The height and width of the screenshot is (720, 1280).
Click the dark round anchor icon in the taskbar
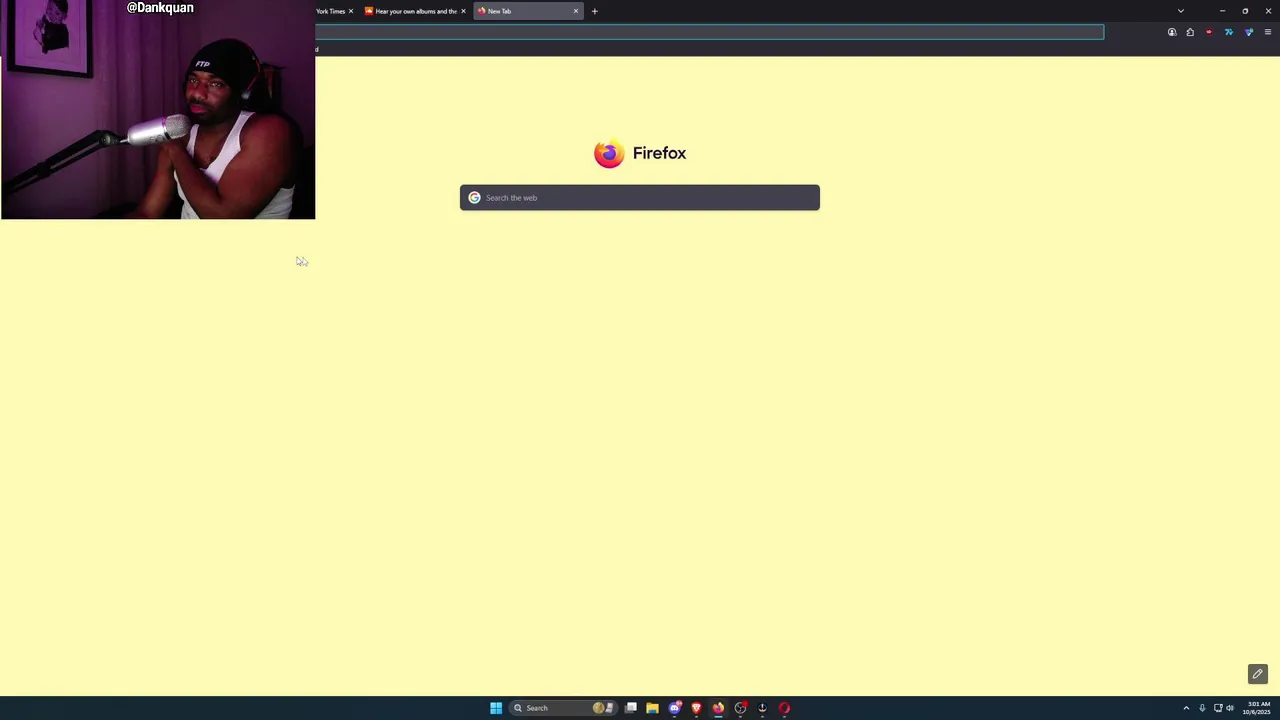tap(762, 708)
